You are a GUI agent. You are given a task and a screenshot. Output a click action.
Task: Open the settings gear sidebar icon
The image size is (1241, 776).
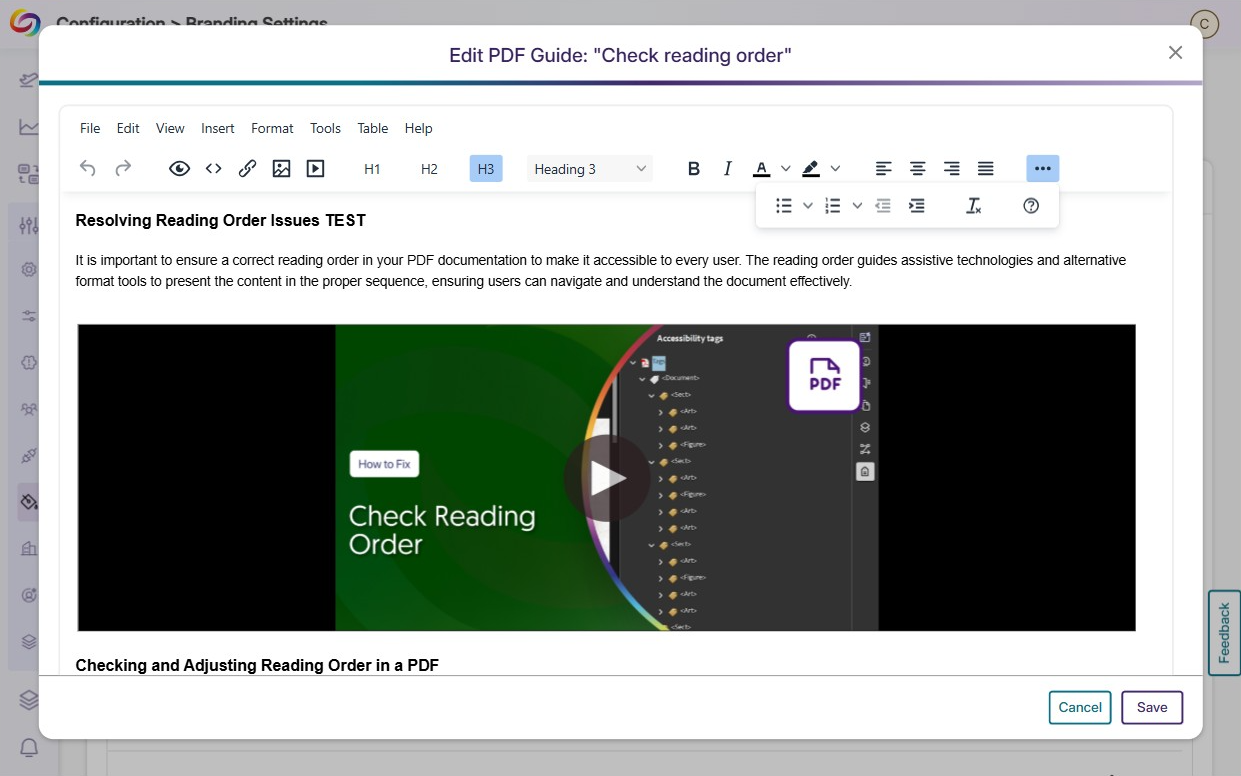click(29, 269)
